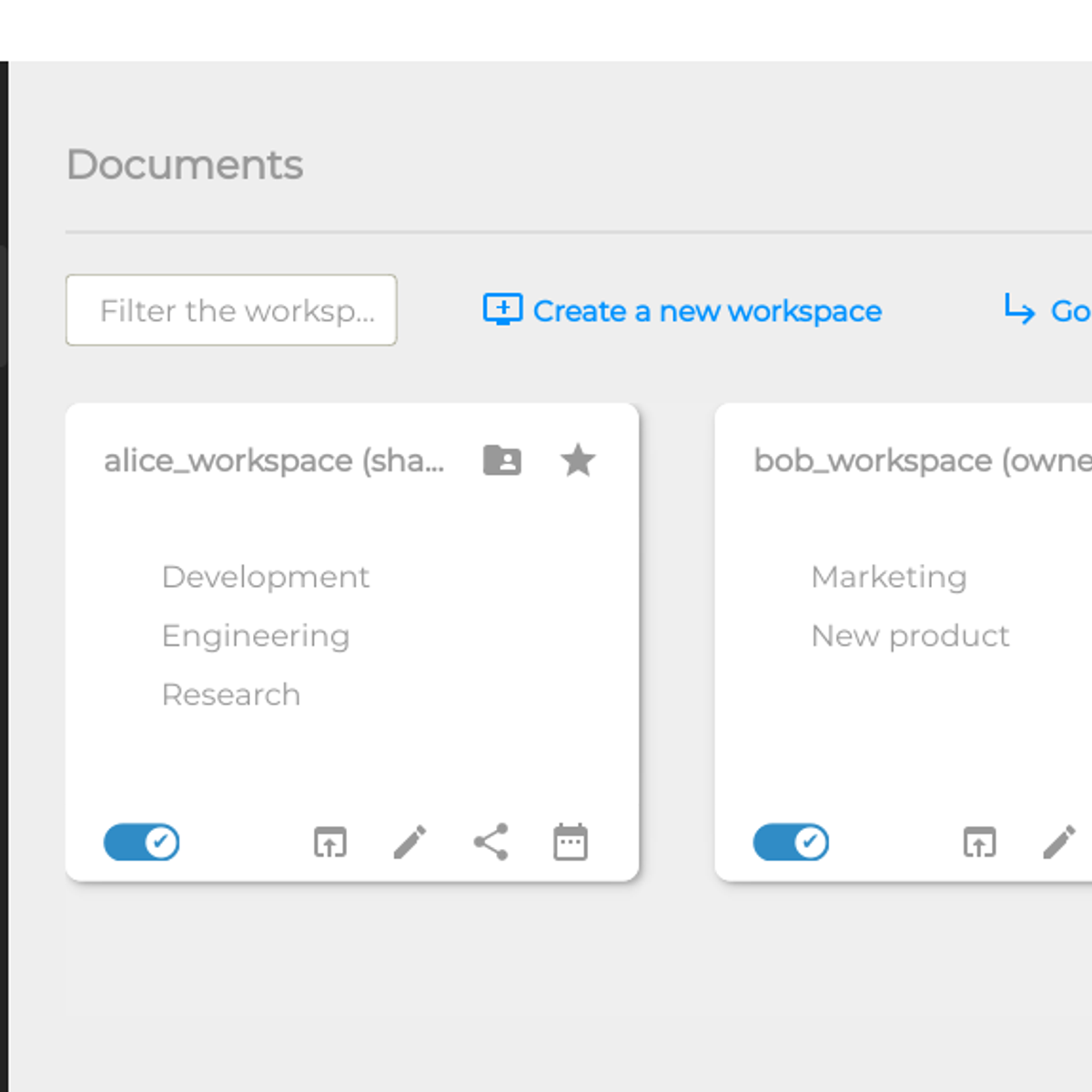Open the Research folder in alice_workspace
Viewport: 1092px width, 1092px height.
(x=231, y=694)
